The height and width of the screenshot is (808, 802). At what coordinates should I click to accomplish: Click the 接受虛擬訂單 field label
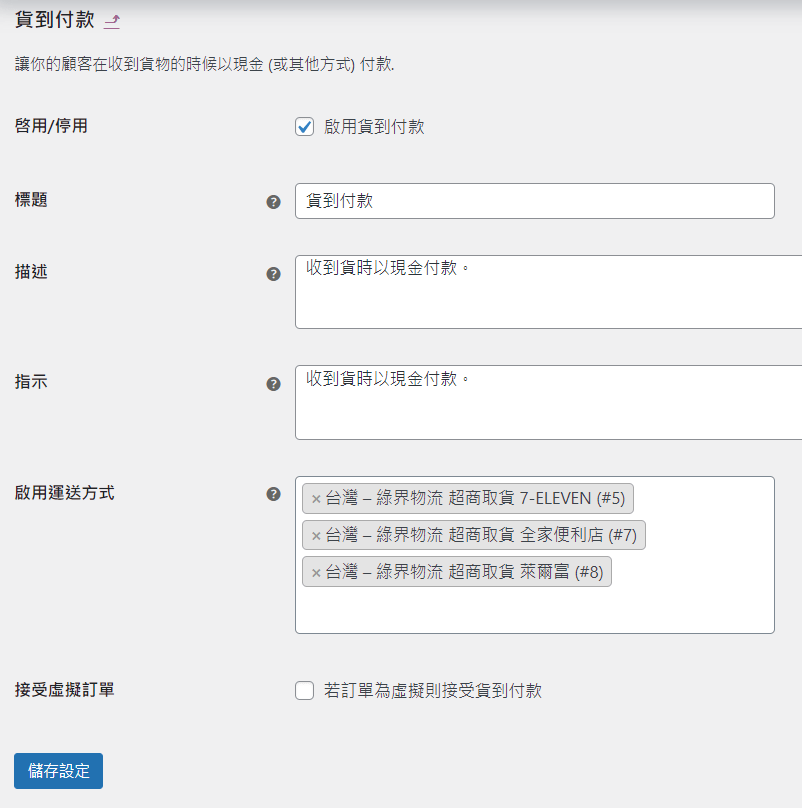pos(64,689)
